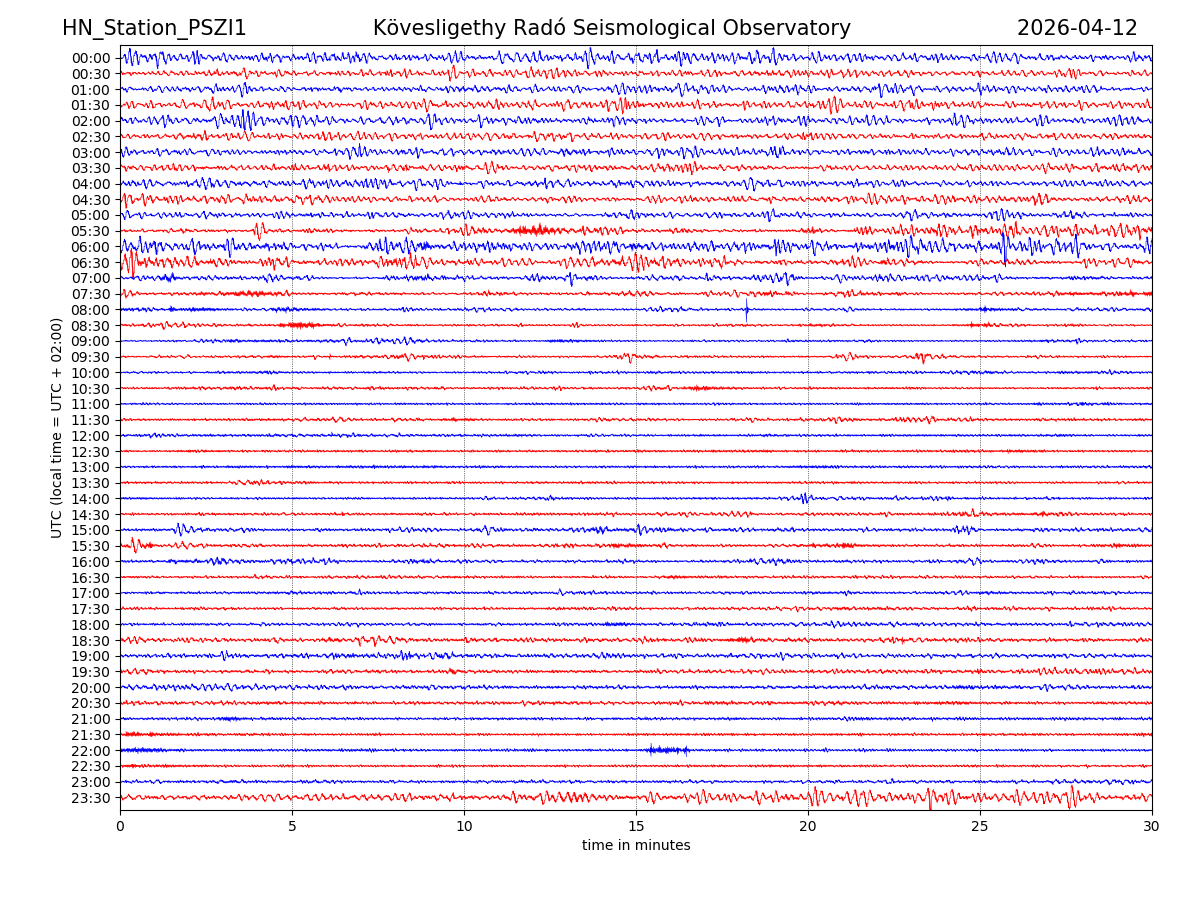Click the x-axis tick label 0
The height and width of the screenshot is (900, 1200).
(120, 827)
